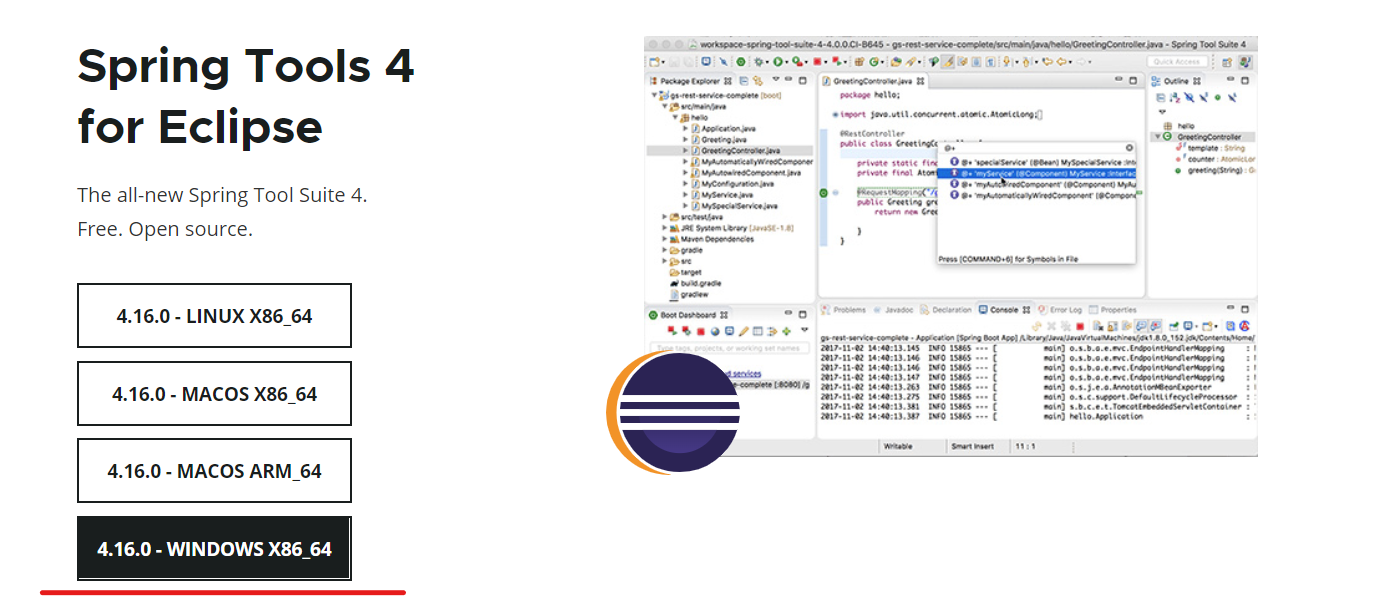Download 4.16.0 Linux x86_64 build
This screenshot has height=607, width=1396.
214,316
